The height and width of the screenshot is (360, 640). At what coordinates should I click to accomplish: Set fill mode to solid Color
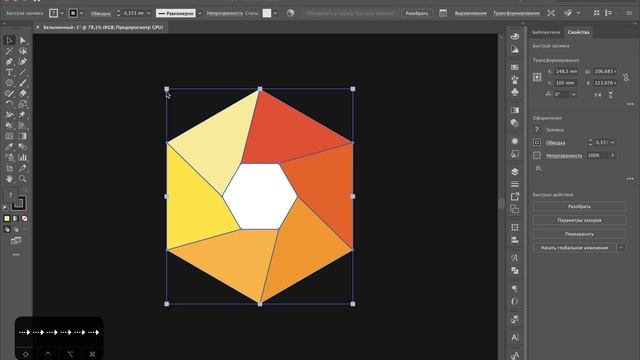tap(7, 219)
